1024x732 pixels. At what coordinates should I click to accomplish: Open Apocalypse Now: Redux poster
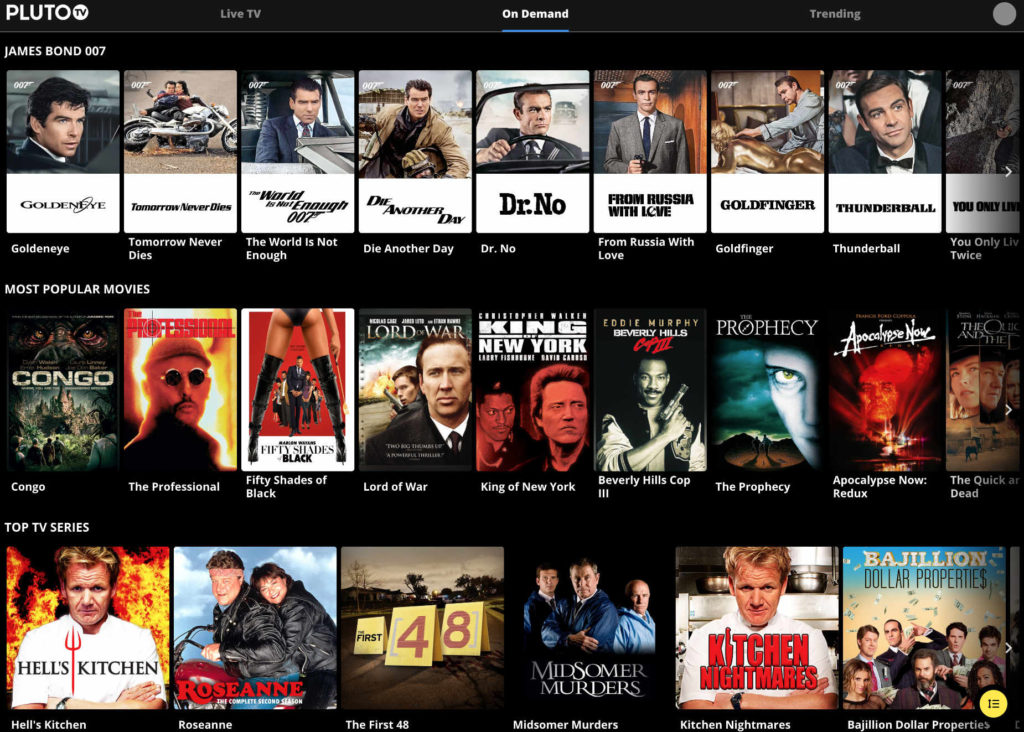point(885,390)
